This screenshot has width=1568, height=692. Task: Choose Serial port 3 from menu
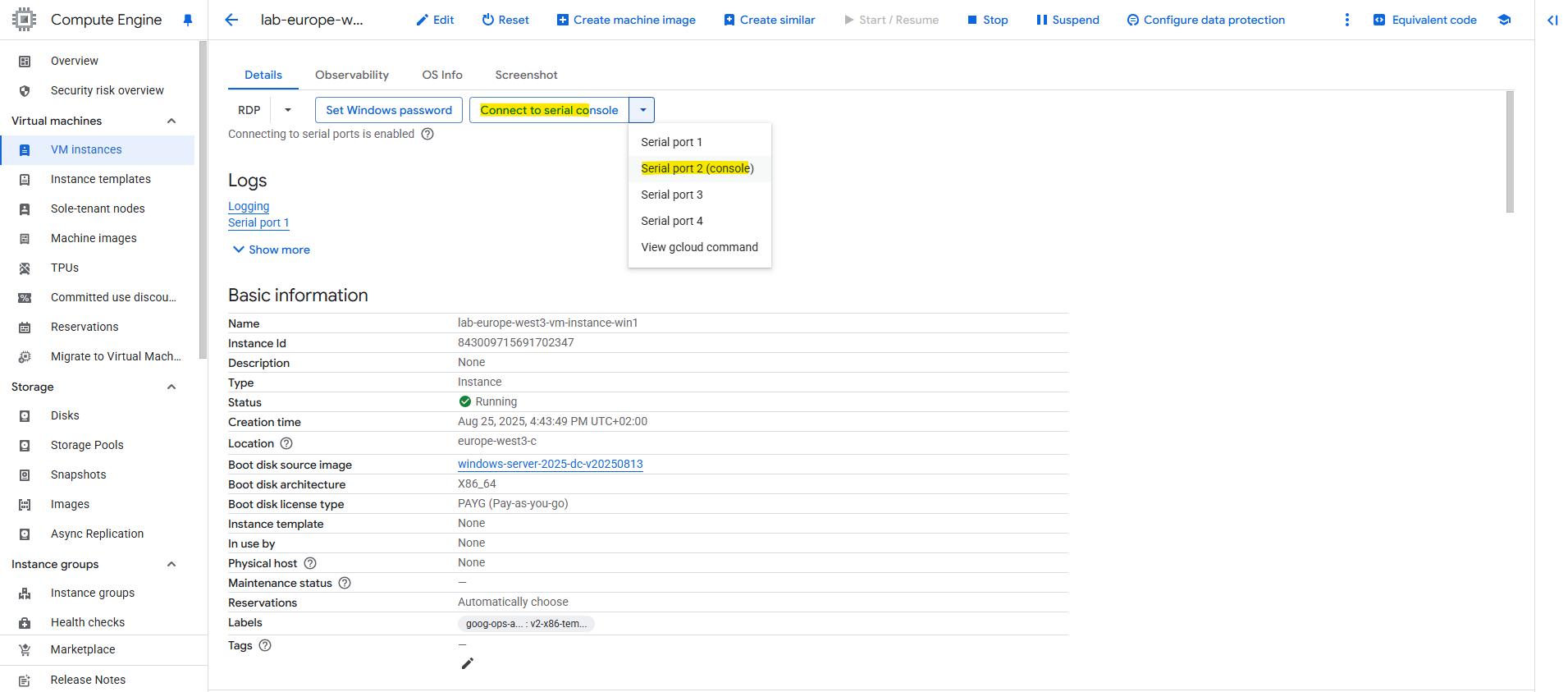pyautogui.click(x=700, y=195)
